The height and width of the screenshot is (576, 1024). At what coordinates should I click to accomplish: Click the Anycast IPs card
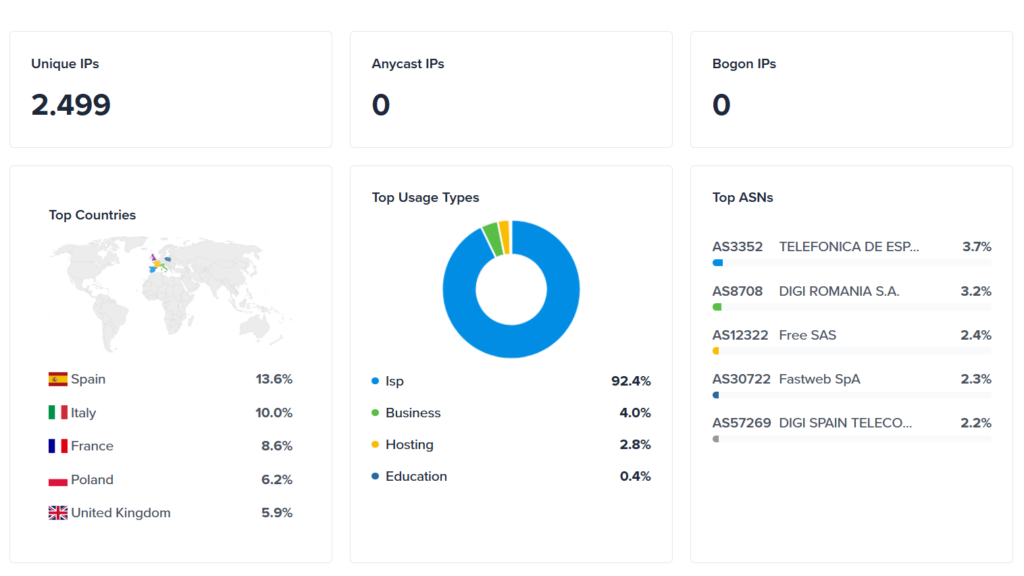point(511,89)
